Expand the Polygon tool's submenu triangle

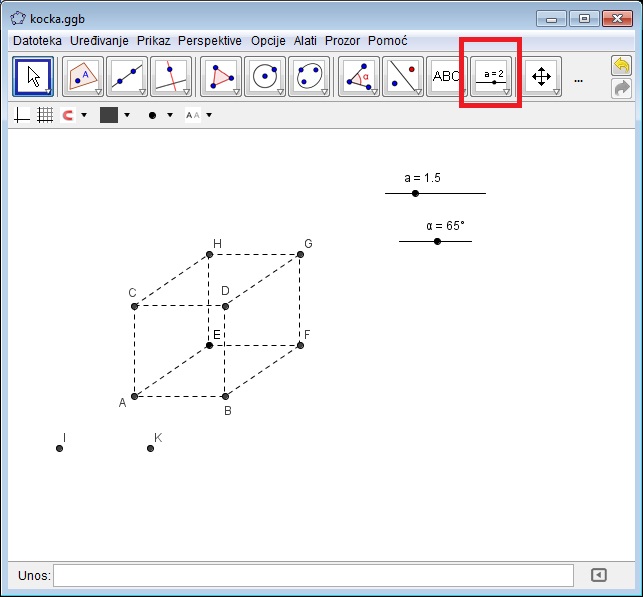[x=236, y=92]
